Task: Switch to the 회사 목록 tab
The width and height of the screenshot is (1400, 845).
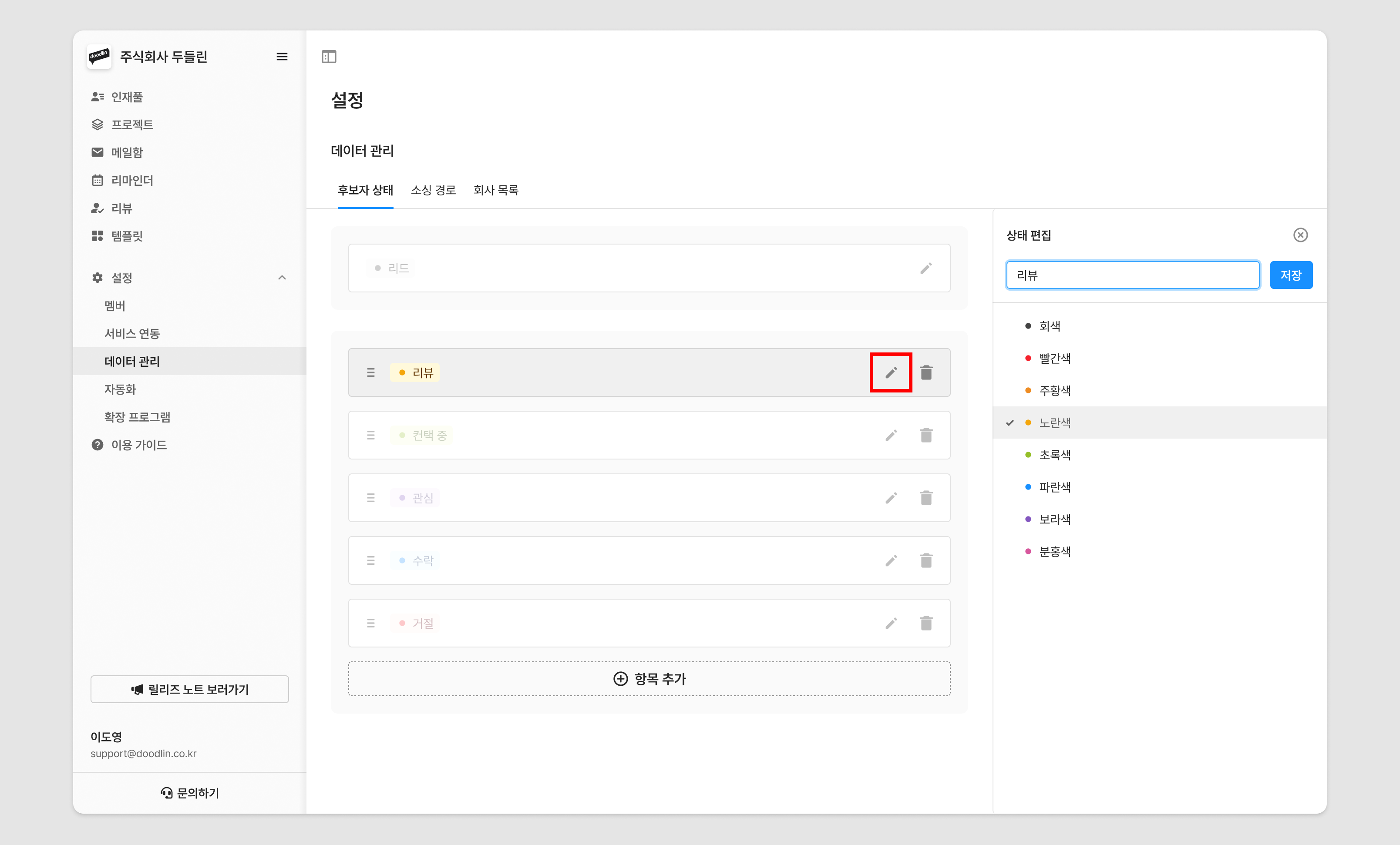Action: 495,190
